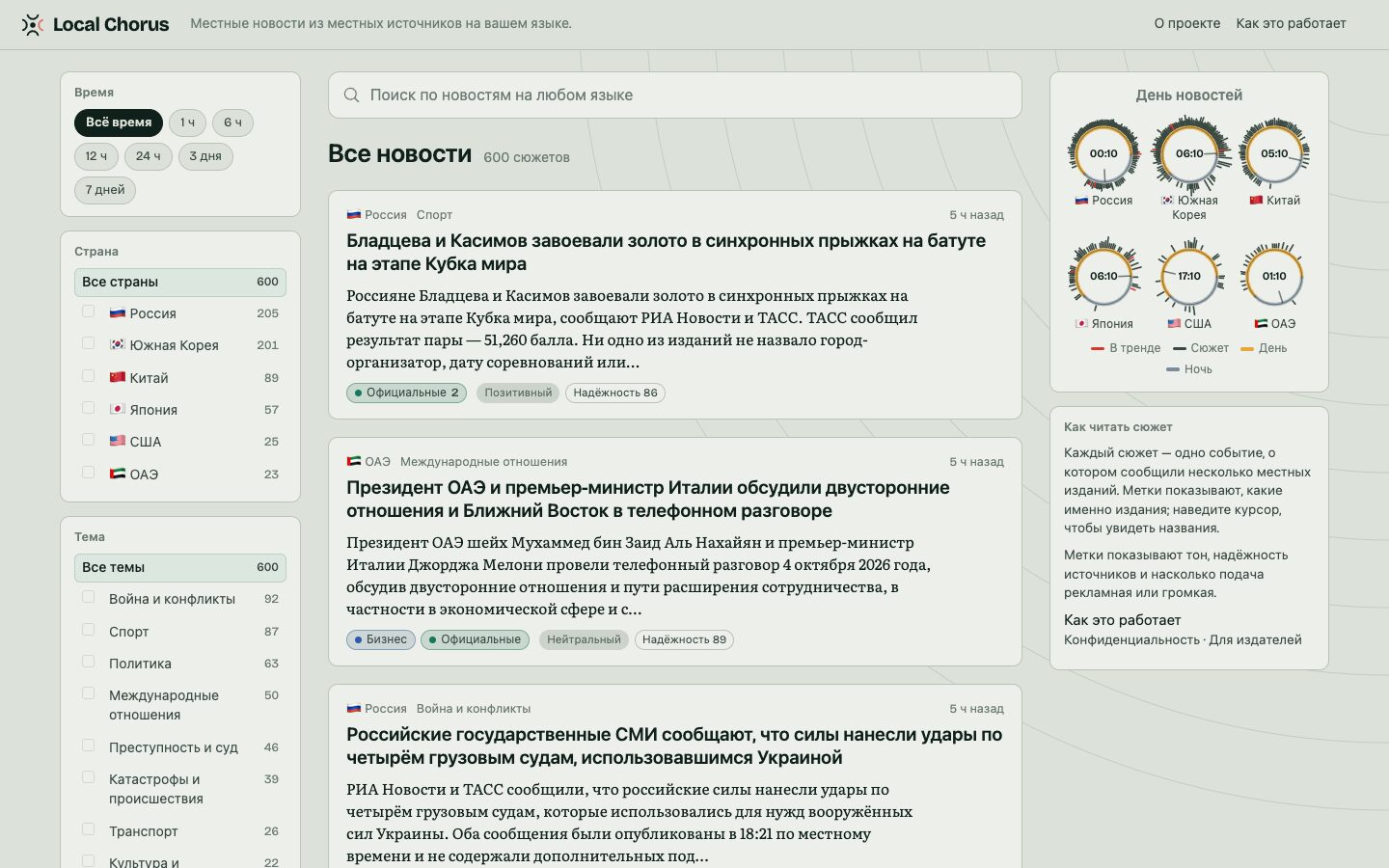Open the Japan 06:10 news clock

pyautogui.click(x=1103, y=276)
